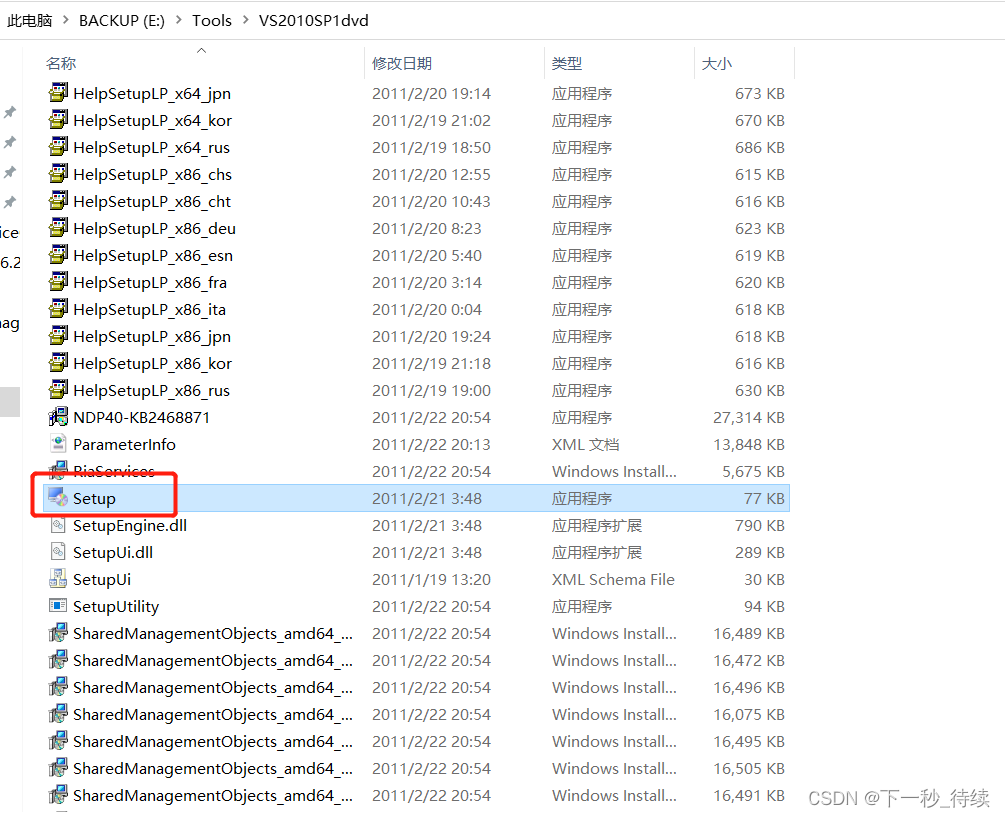Click the XML Schema File type cell
This screenshot has width=1005, height=817.
[x=613, y=579]
